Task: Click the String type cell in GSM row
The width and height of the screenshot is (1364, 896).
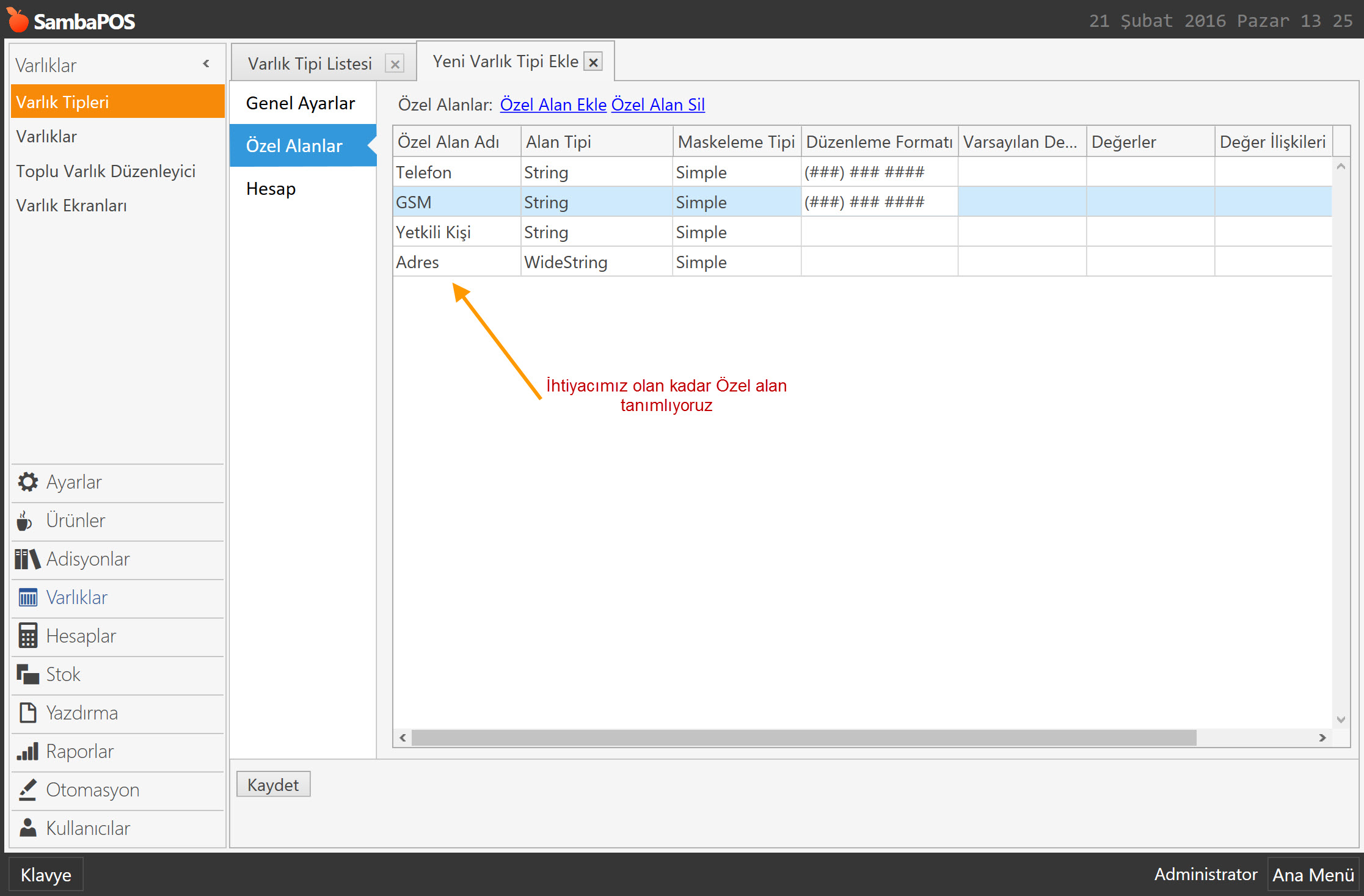Action: [597, 202]
